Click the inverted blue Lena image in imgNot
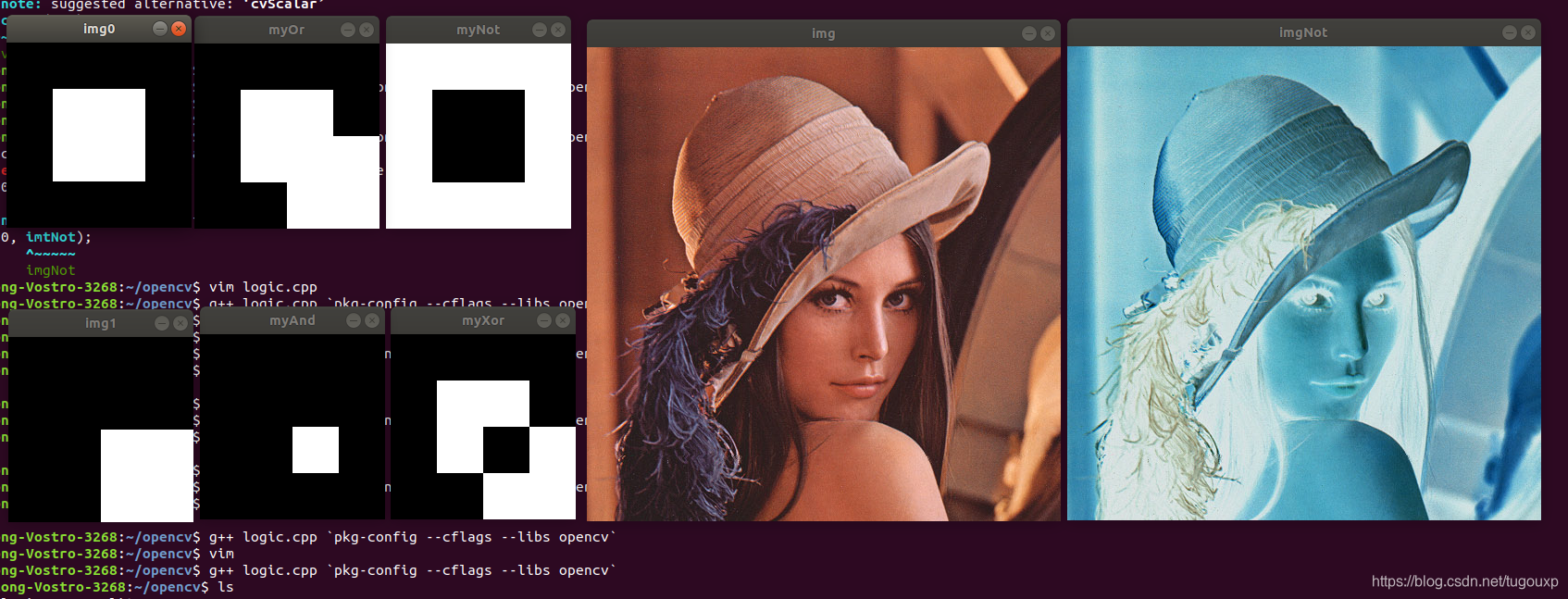The image size is (1568, 599). pyautogui.click(x=1304, y=283)
